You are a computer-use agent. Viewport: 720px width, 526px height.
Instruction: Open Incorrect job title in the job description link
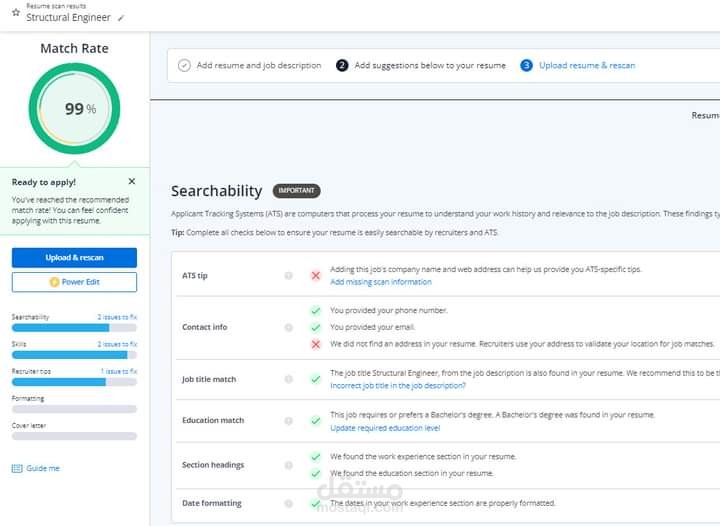(x=398, y=386)
